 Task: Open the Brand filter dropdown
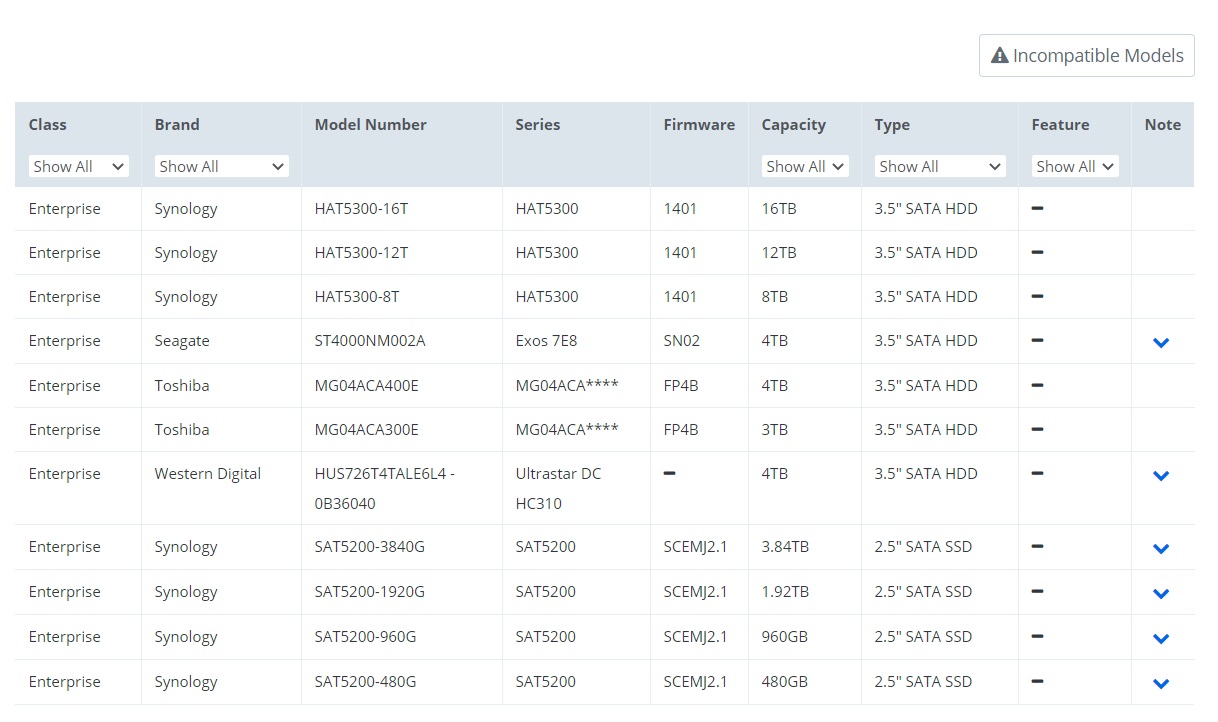point(221,166)
